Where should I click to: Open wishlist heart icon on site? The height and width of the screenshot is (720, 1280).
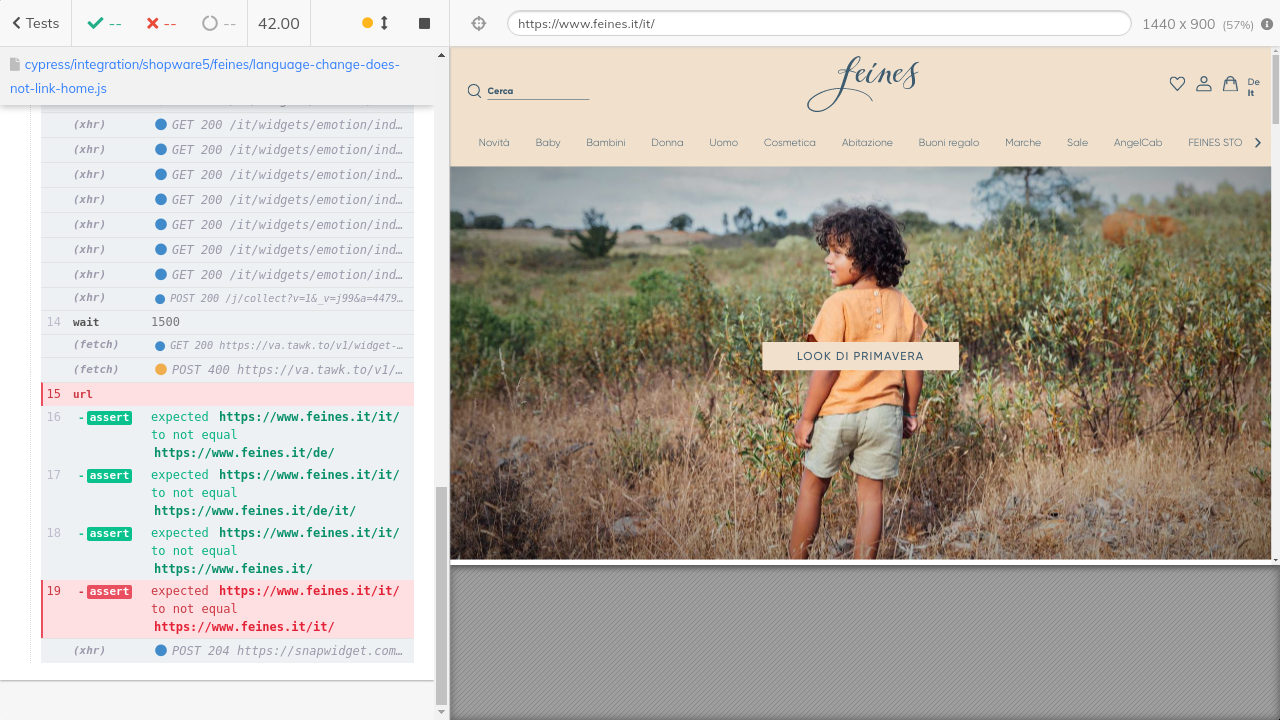[1177, 84]
